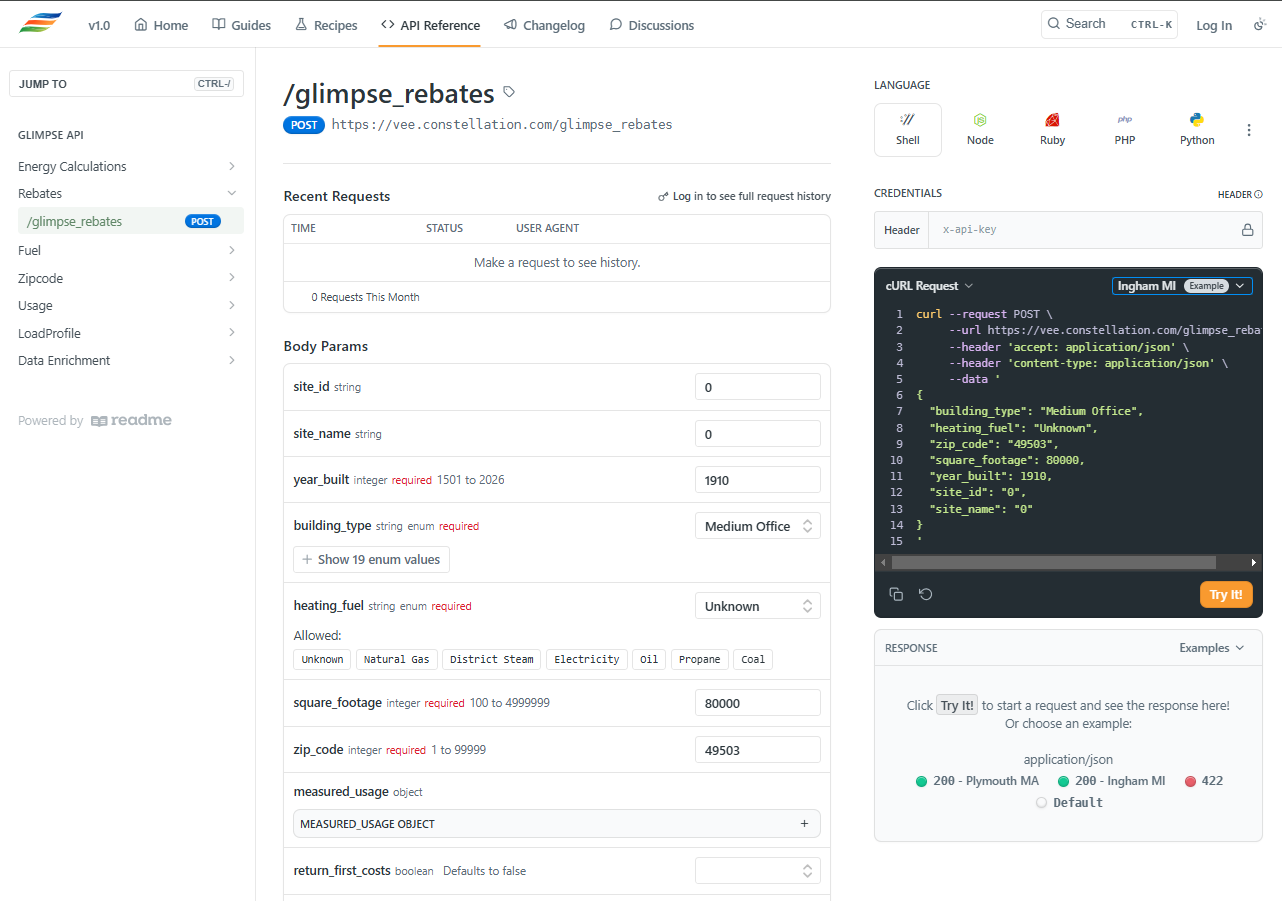Click the Natural Gas allowed value
The height and width of the screenshot is (901, 1282).
pyautogui.click(x=396, y=659)
